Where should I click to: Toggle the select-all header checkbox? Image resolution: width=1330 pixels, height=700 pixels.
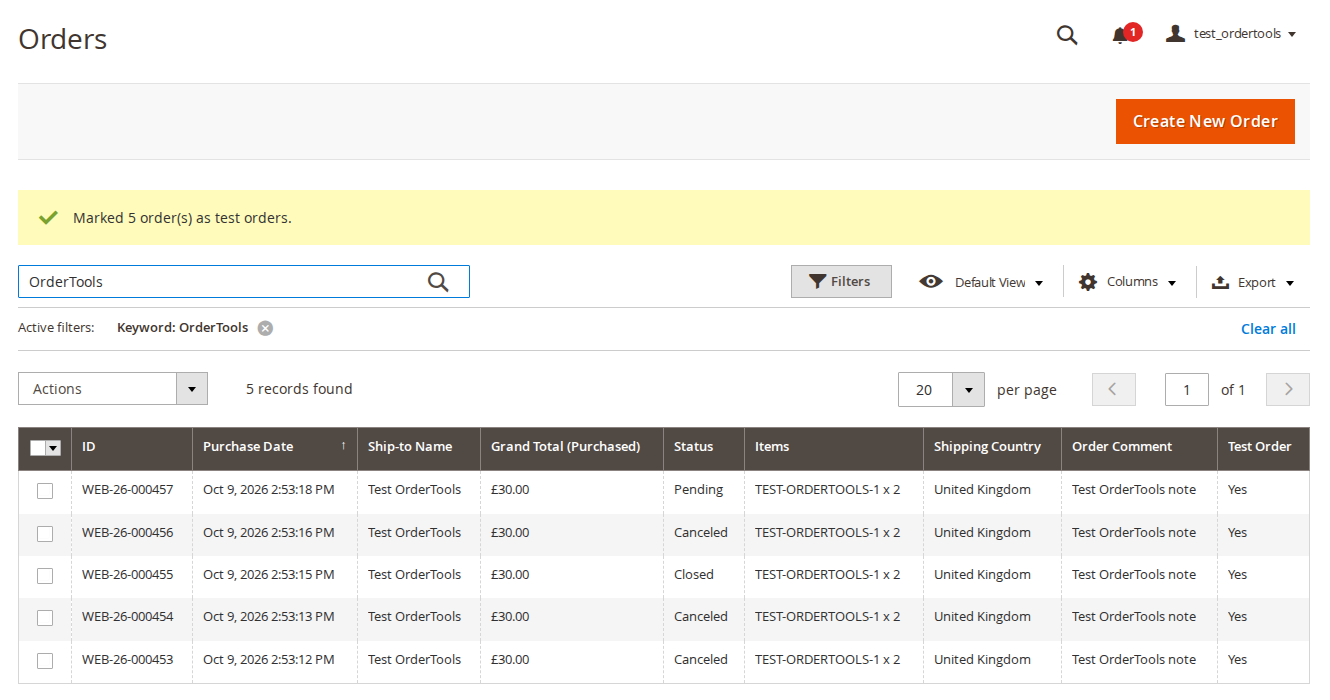[38, 448]
